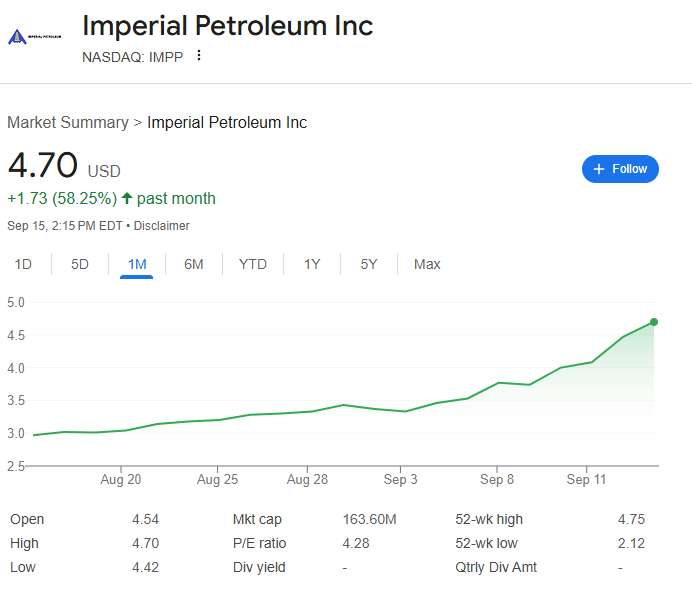The image size is (692, 593).
Task: Click the green endpoint dot on chart
Action: tap(654, 322)
